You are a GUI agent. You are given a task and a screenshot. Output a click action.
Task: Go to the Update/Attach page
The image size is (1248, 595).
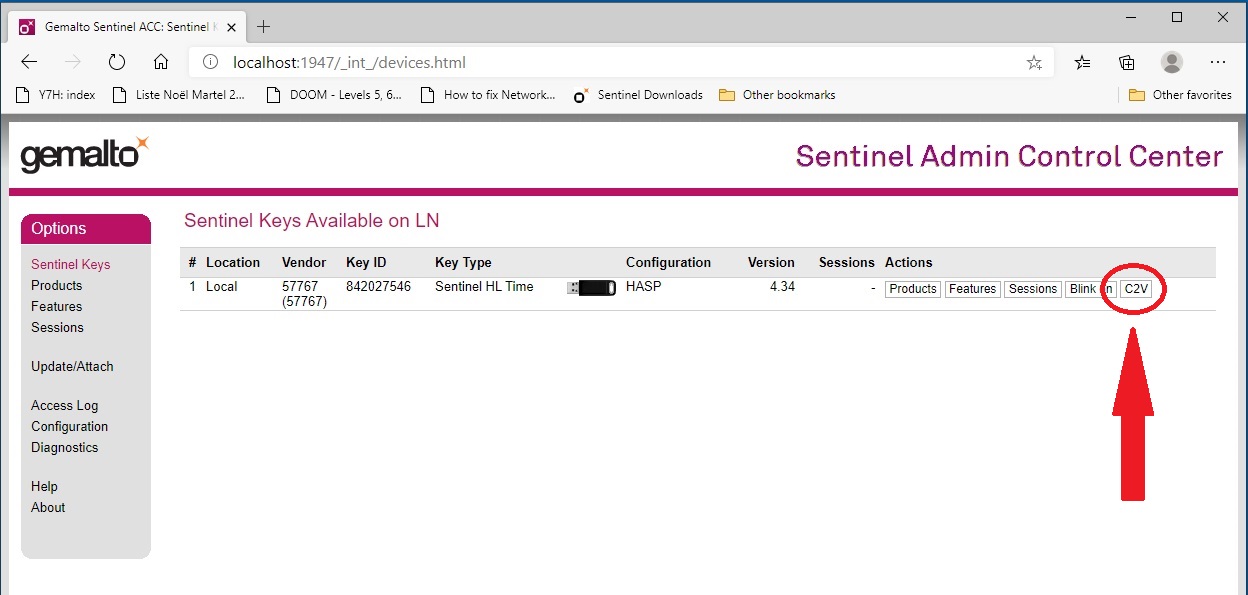72,366
